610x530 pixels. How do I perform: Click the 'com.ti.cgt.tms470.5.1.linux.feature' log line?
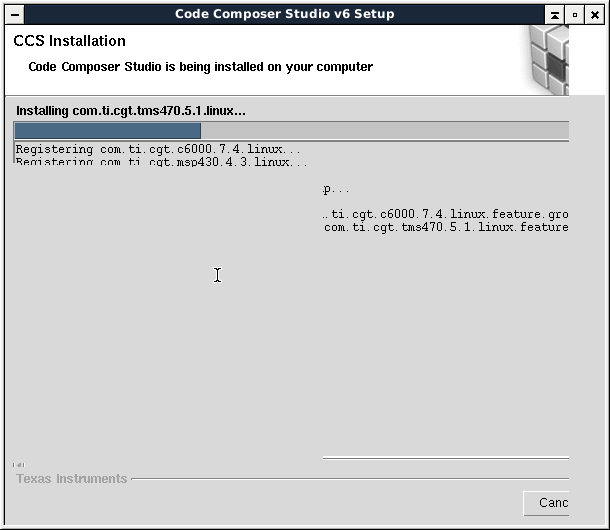coord(446,227)
